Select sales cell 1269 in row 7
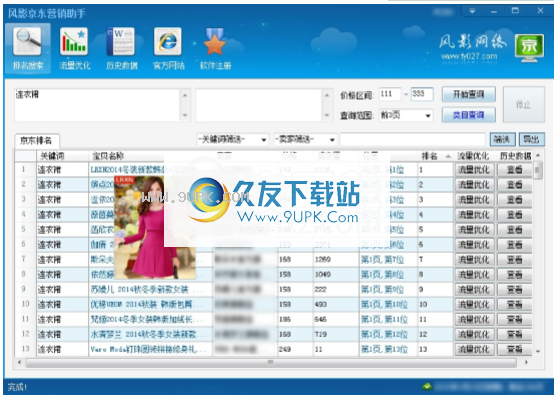555x400 pixels. click(336, 259)
